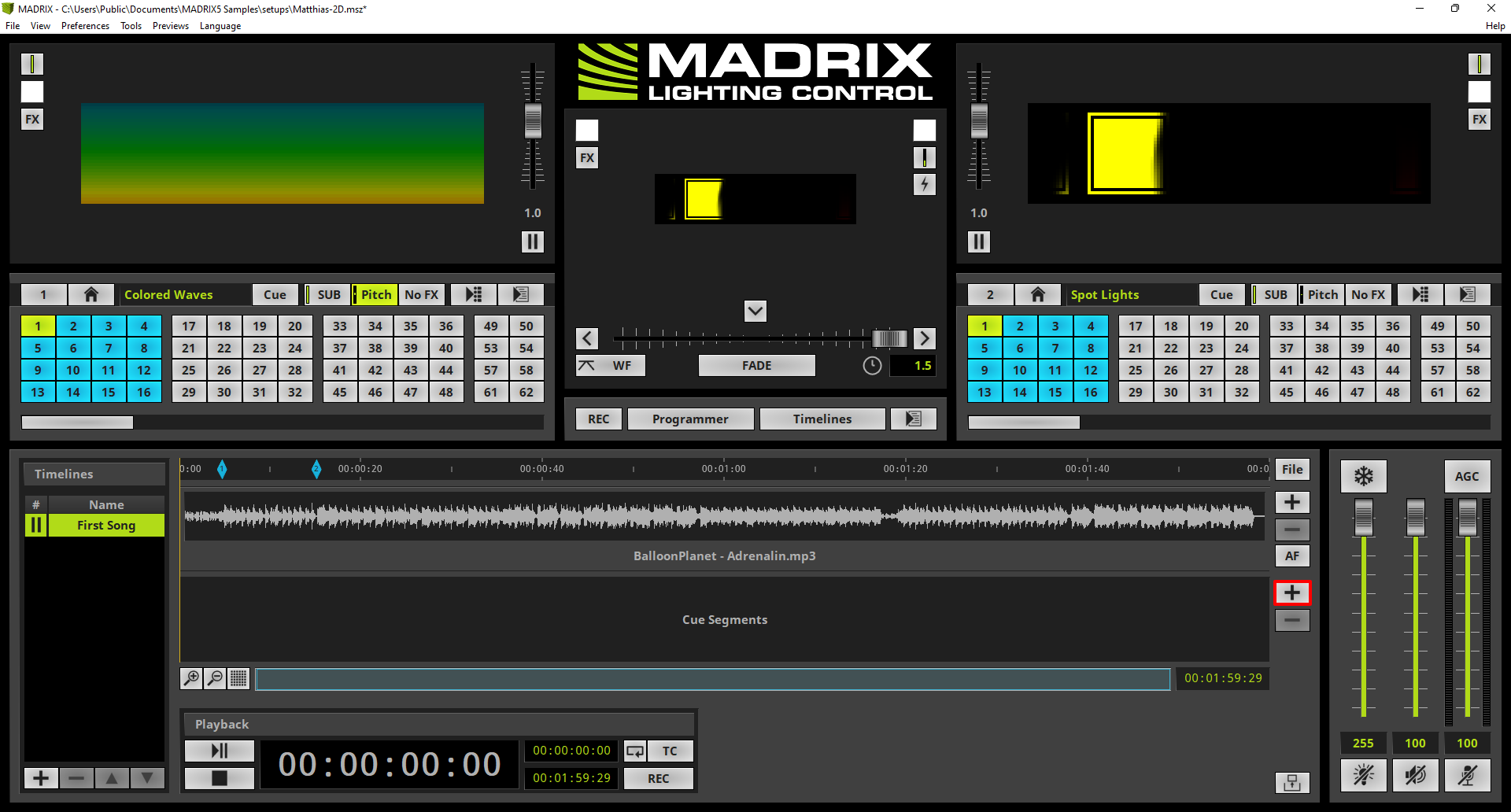Toggle No FX on the left deck

coord(422,294)
